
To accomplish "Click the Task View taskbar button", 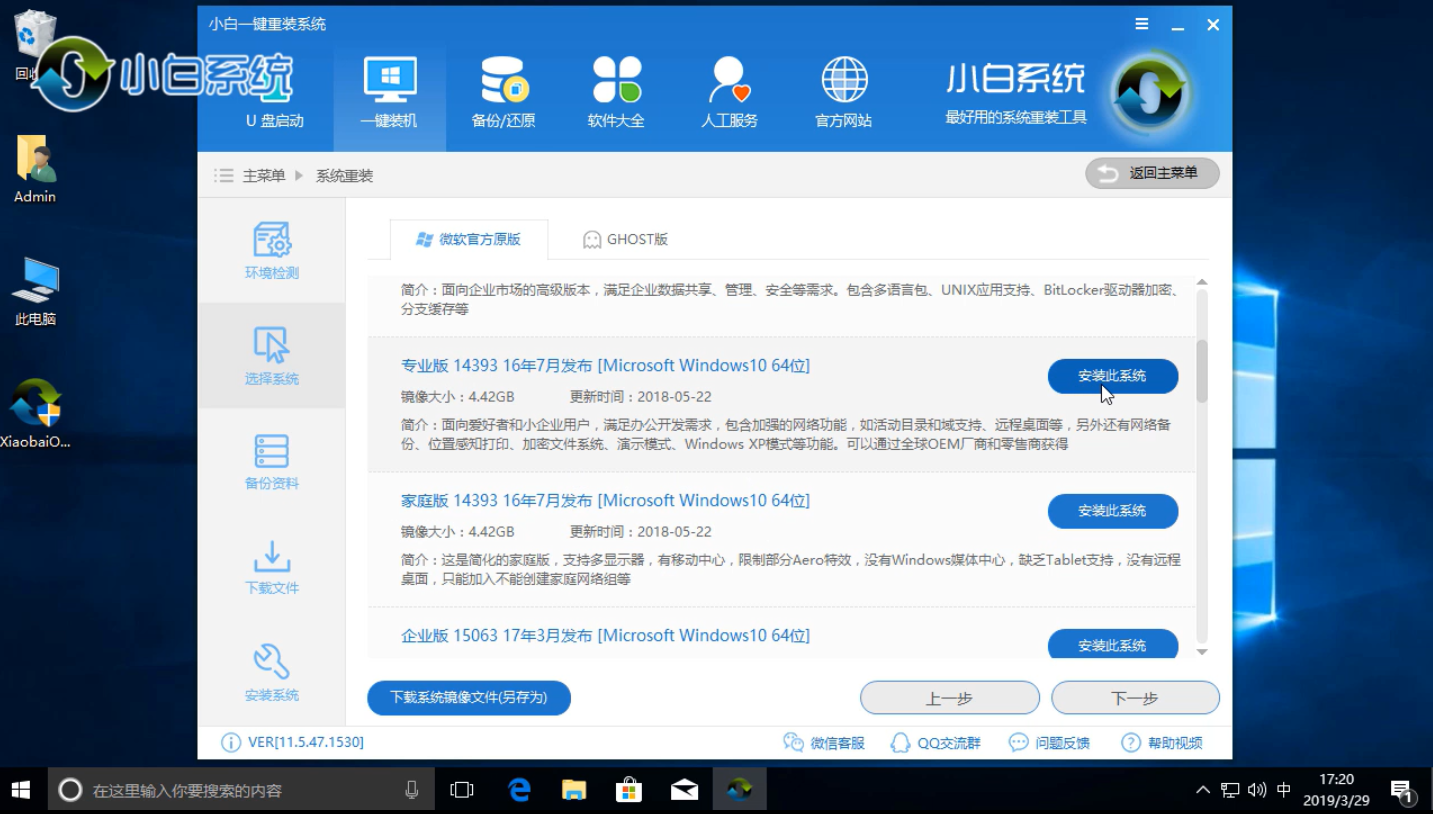I will pyautogui.click(x=462, y=790).
